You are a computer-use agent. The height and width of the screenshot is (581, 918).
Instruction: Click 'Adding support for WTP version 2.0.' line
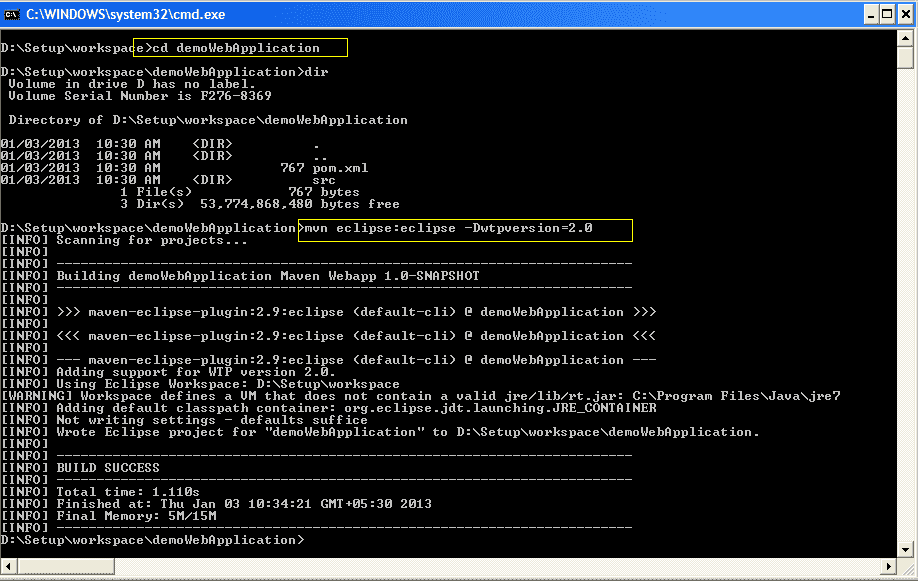coord(196,372)
